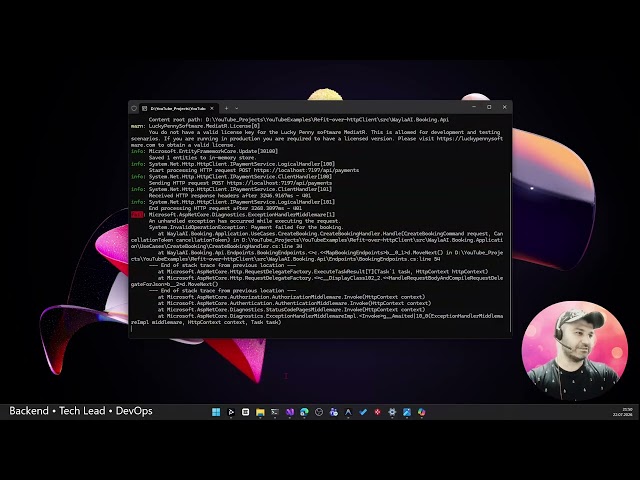Click the Microsoft.EntityFrameworkCore.Update info line
This screenshot has height=480, width=640.
pos(204,151)
